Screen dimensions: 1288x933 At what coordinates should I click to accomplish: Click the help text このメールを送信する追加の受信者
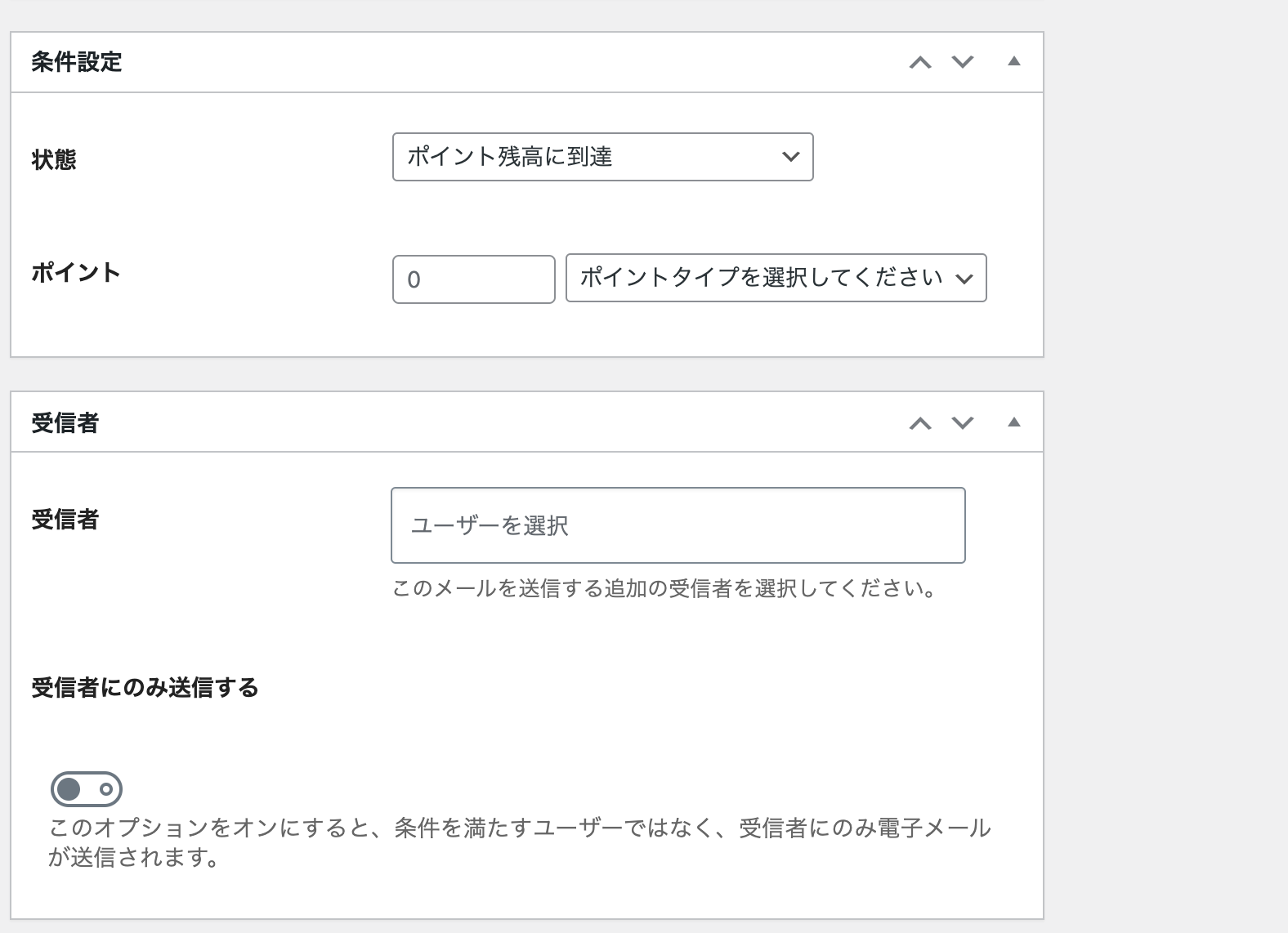[664, 588]
